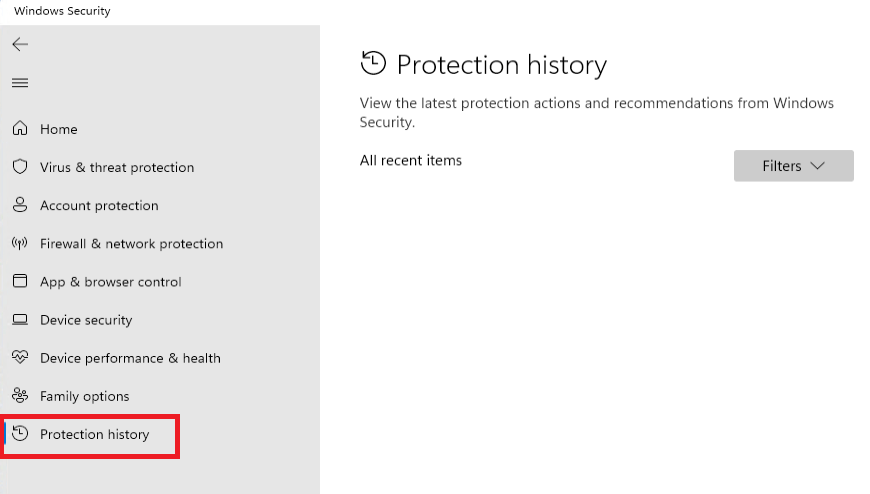Screen dimensions: 870x494
Task: Click the Family options people icon
Action: pos(20,396)
